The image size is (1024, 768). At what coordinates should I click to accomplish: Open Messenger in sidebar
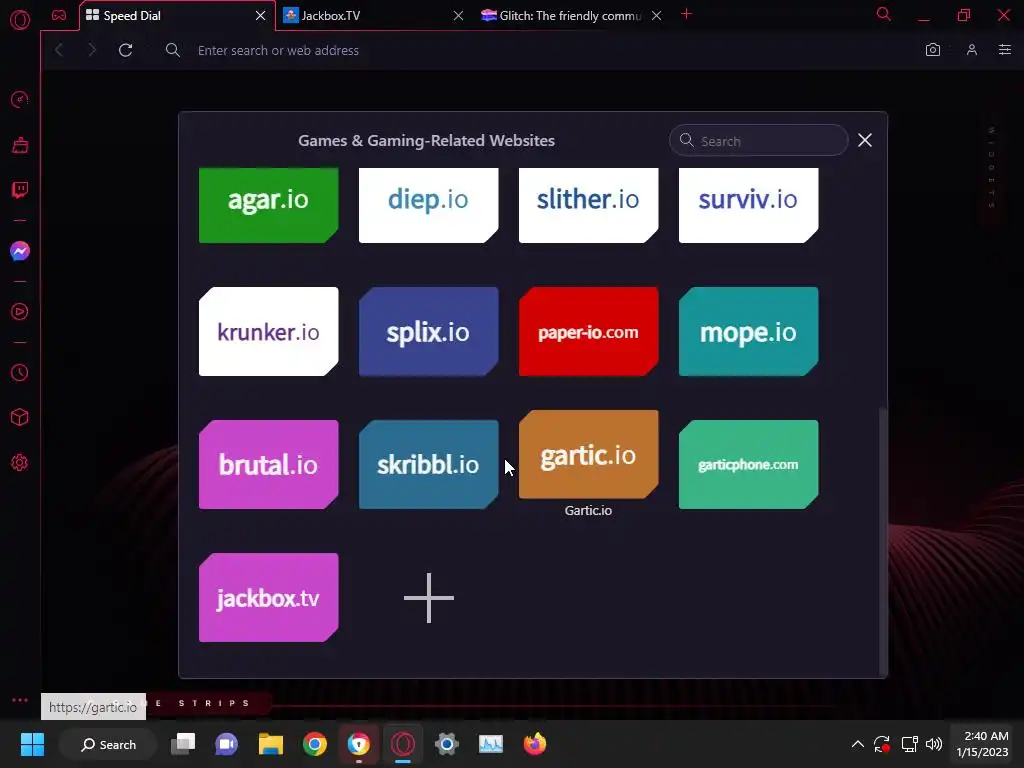coord(20,251)
